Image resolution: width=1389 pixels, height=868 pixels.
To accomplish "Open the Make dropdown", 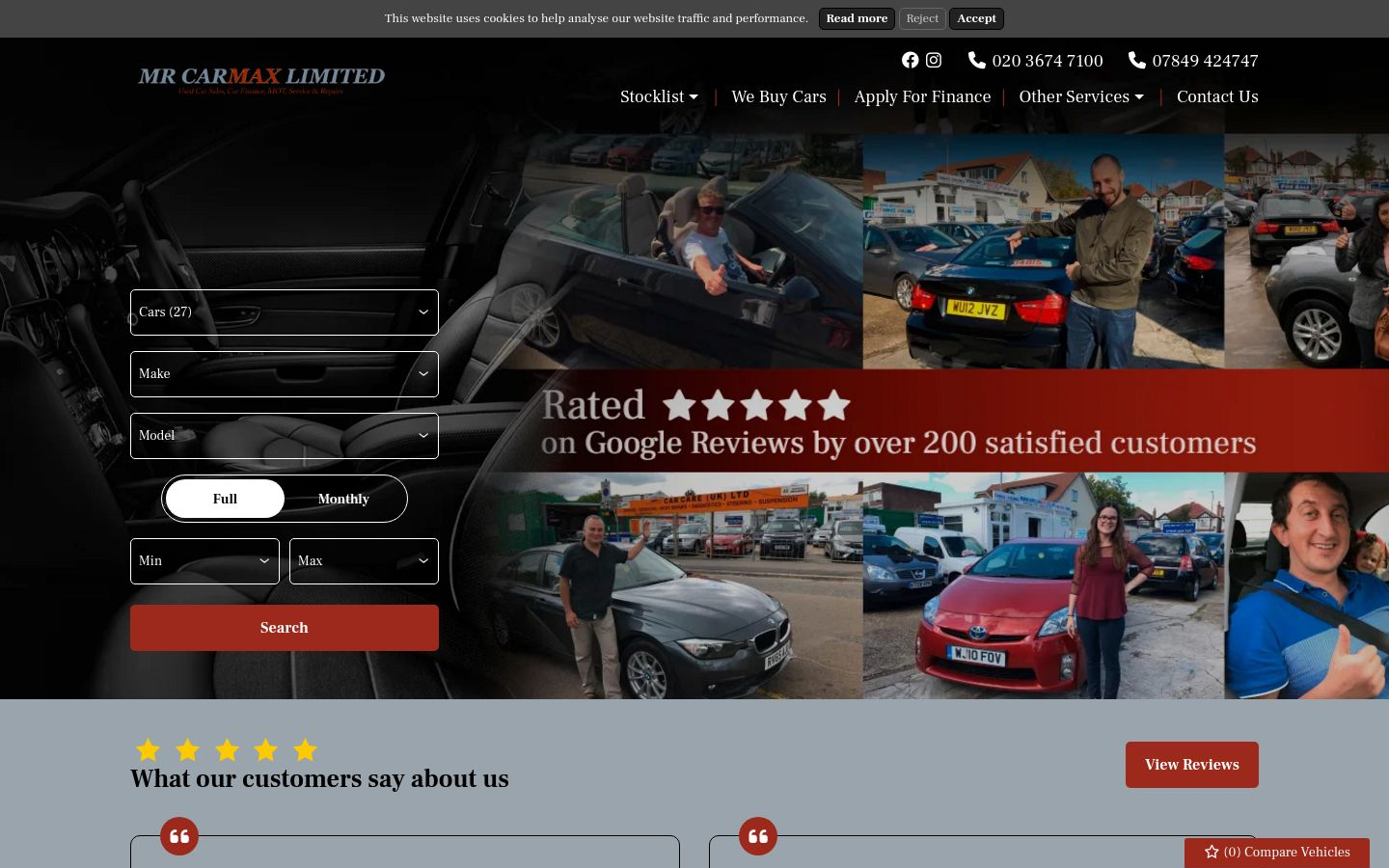I will (x=285, y=374).
